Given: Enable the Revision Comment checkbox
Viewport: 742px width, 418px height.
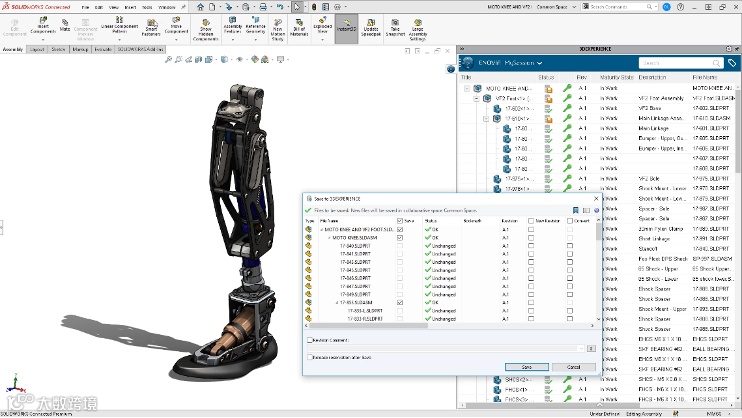Looking at the screenshot, I should pyautogui.click(x=310, y=340).
